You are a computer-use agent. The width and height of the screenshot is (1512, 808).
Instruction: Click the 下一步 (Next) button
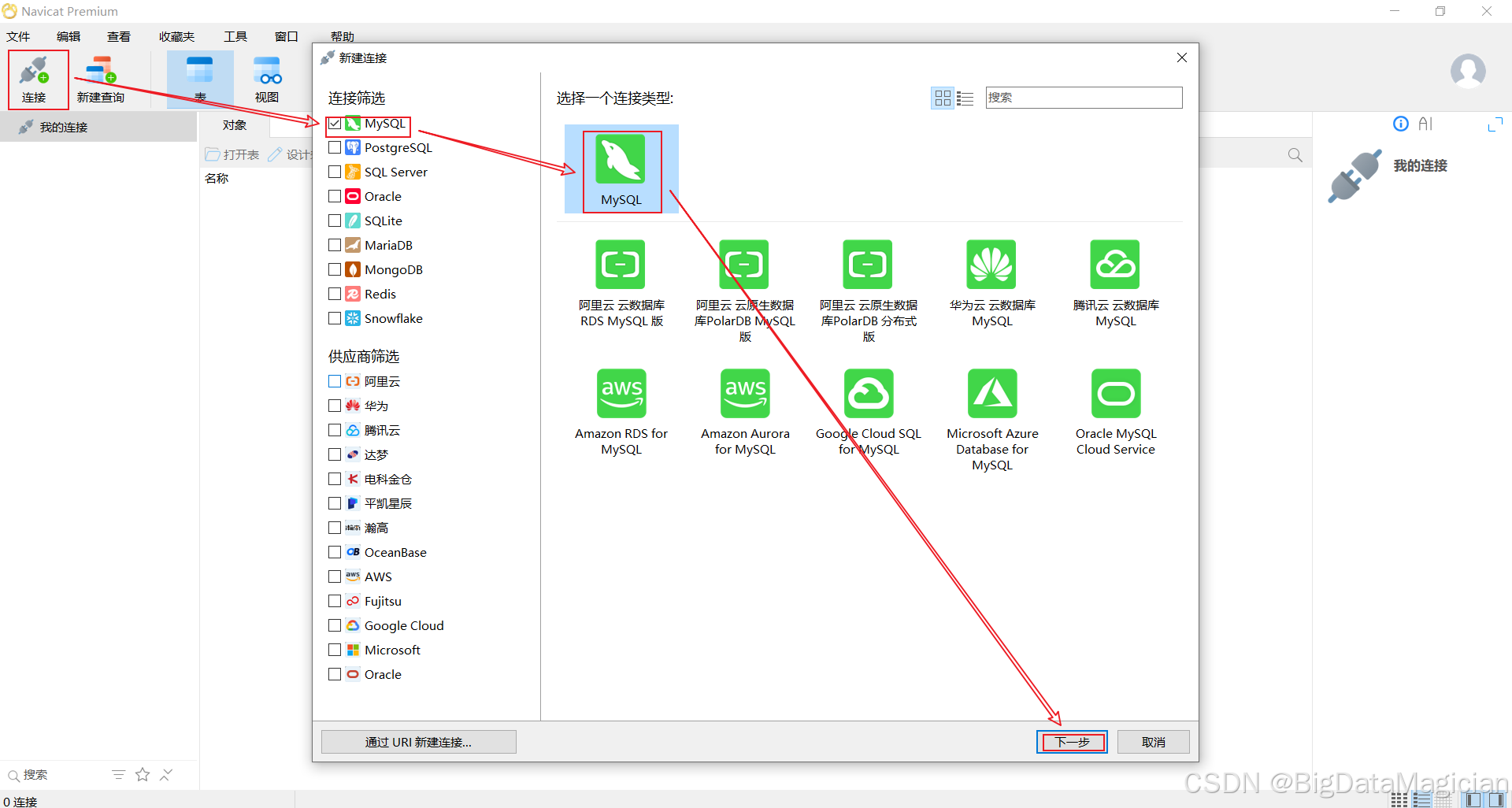click(x=1072, y=742)
